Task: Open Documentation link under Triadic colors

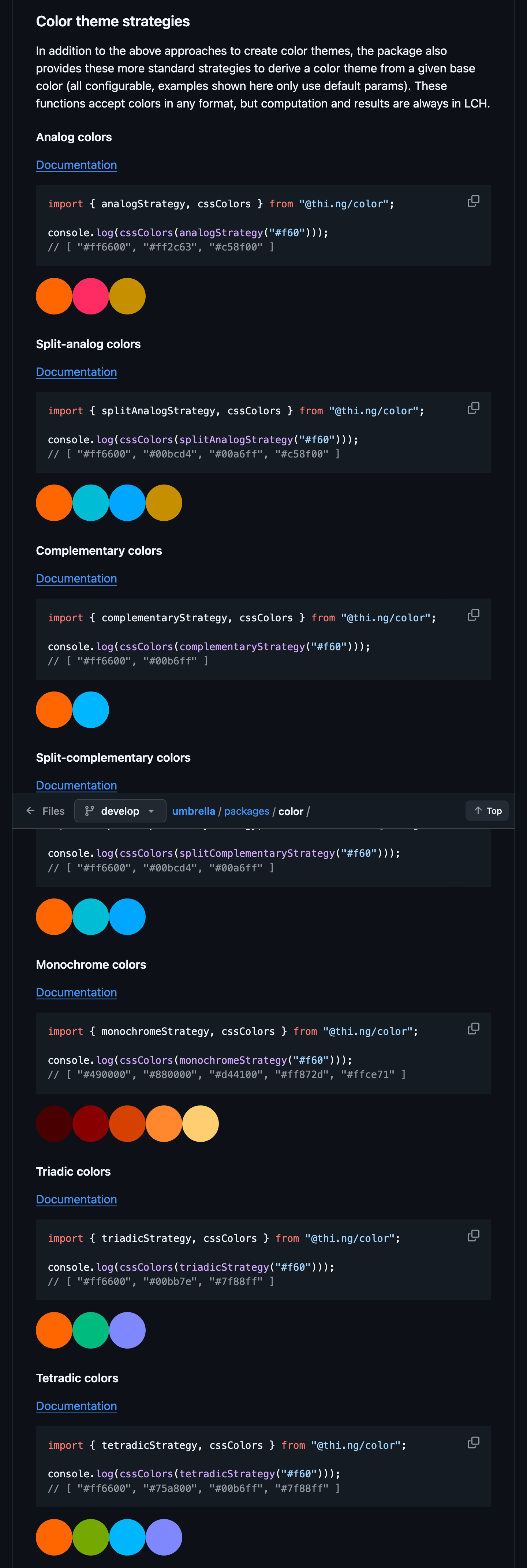Action: pyautogui.click(x=76, y=1200)
